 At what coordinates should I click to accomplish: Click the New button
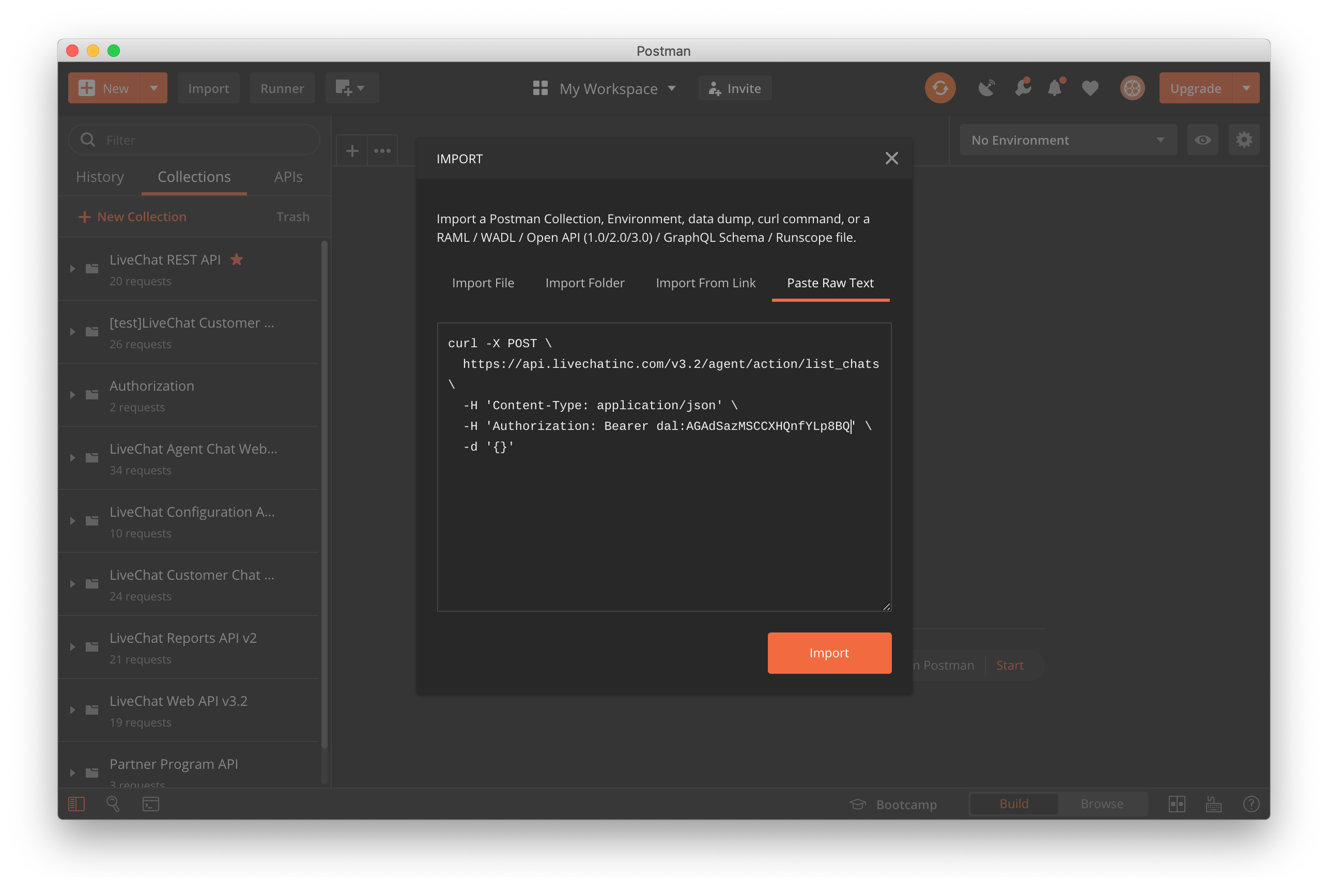point(104,88)
